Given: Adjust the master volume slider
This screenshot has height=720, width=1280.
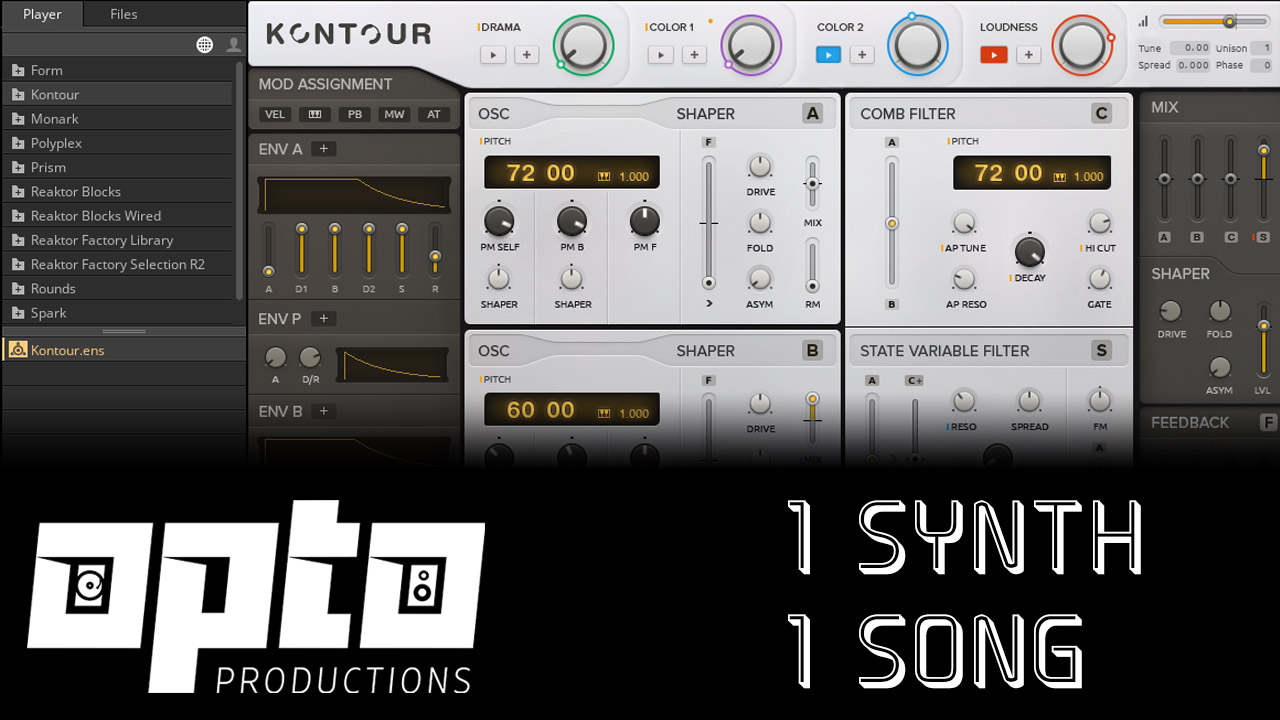Looking at the screenshot, I should tap(1215, 21).
